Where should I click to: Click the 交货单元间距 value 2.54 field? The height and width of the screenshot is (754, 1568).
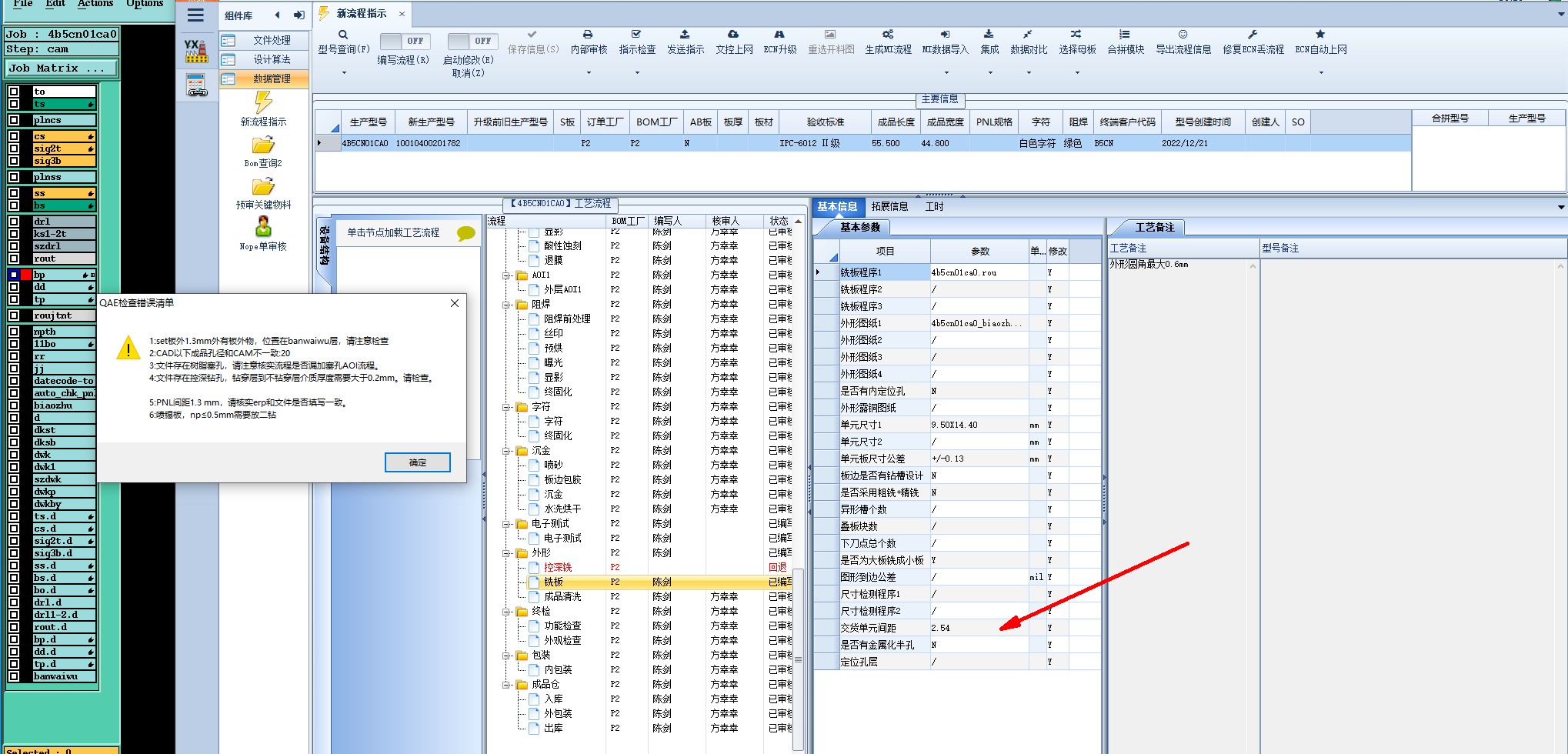click(x=979, y=628)
